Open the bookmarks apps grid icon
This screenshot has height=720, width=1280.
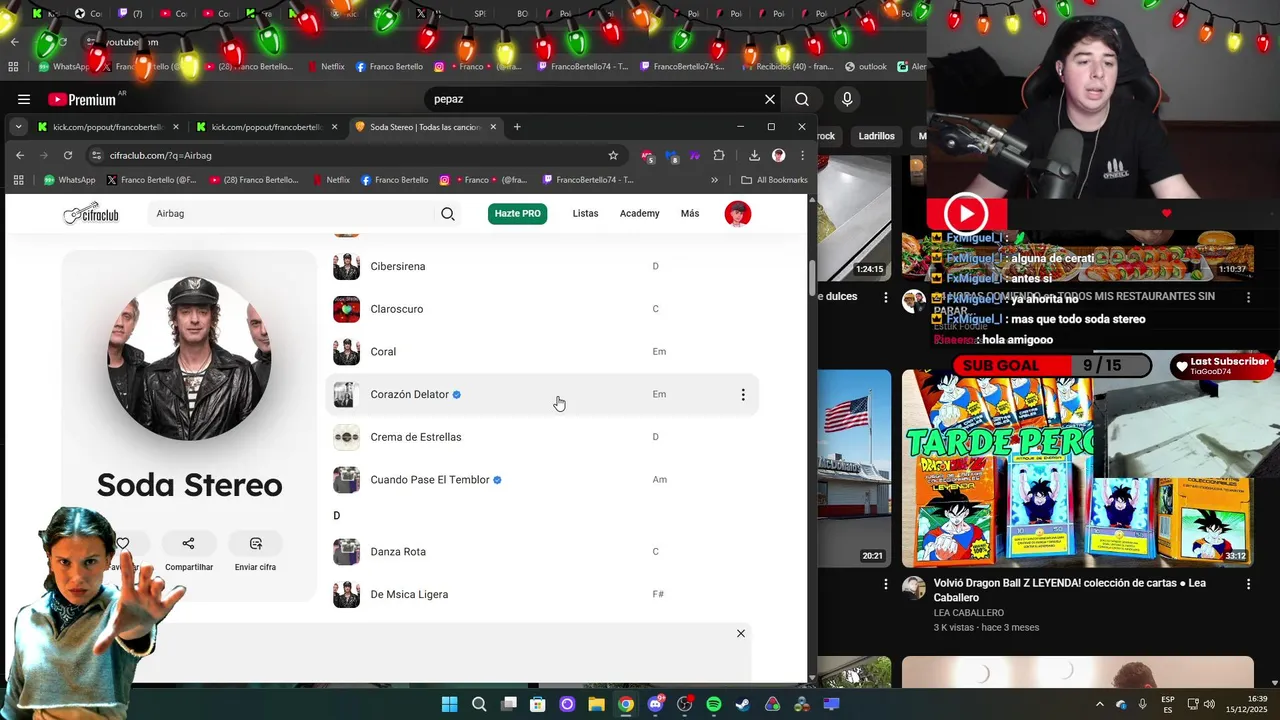coord(18,180)
